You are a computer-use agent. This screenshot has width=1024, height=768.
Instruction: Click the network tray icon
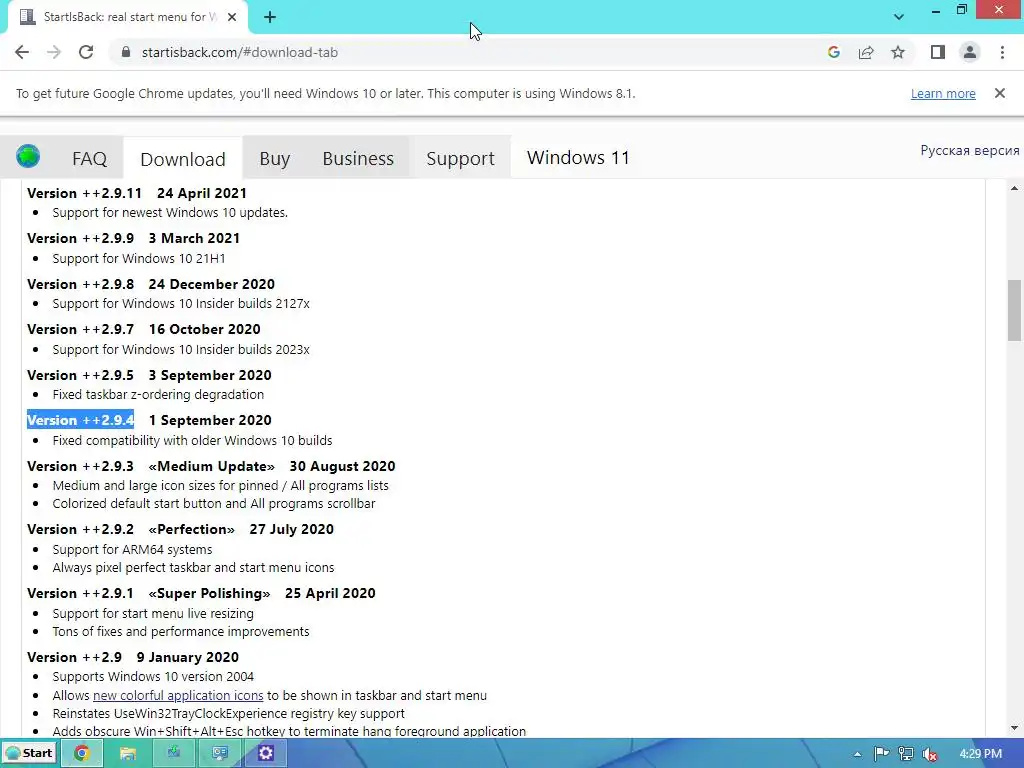(905, 754)
